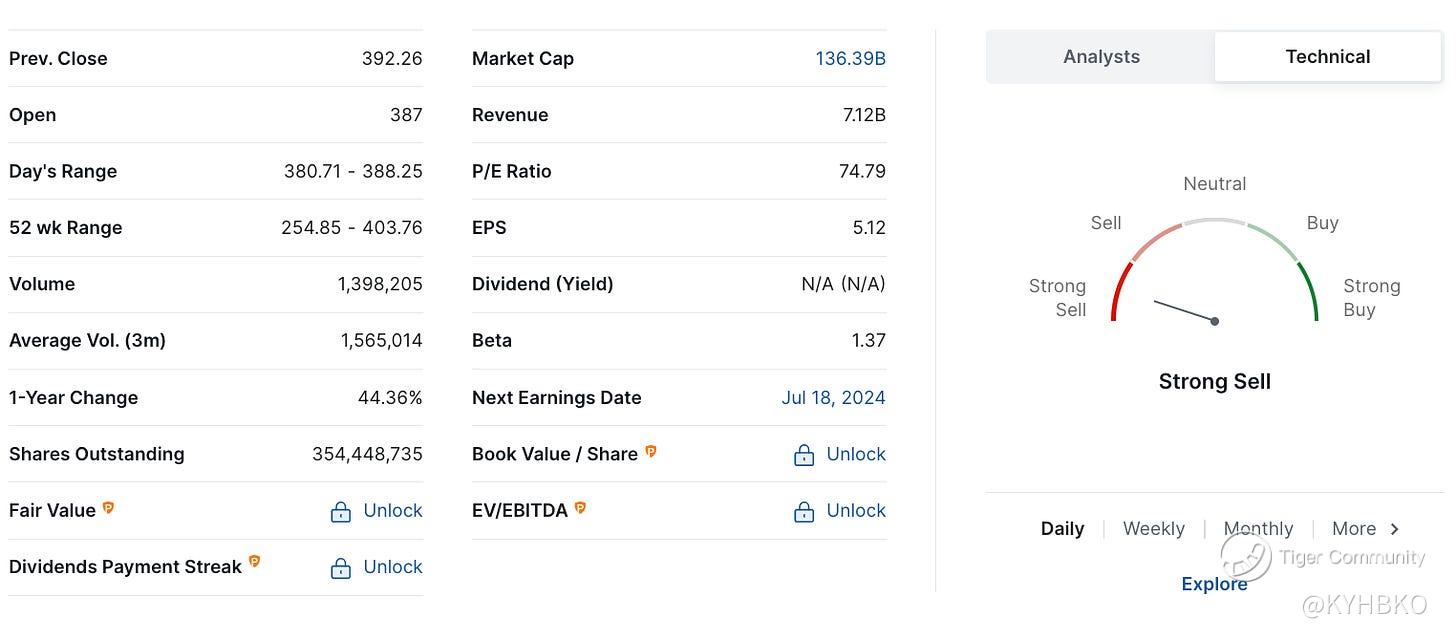1456x638 pixels.
Task: Click the pro badge next to Dividends Payment Streak
Action: coord(254,562)
